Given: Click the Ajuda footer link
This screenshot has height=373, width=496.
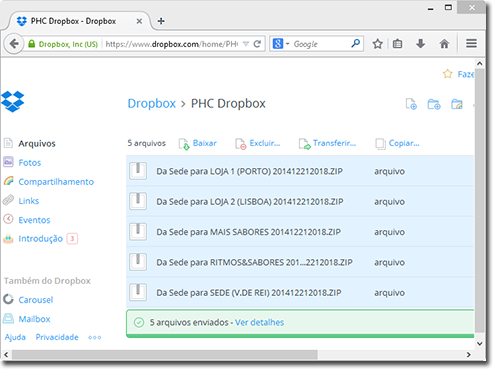Looking at the screenshot, I should point(15,337).
